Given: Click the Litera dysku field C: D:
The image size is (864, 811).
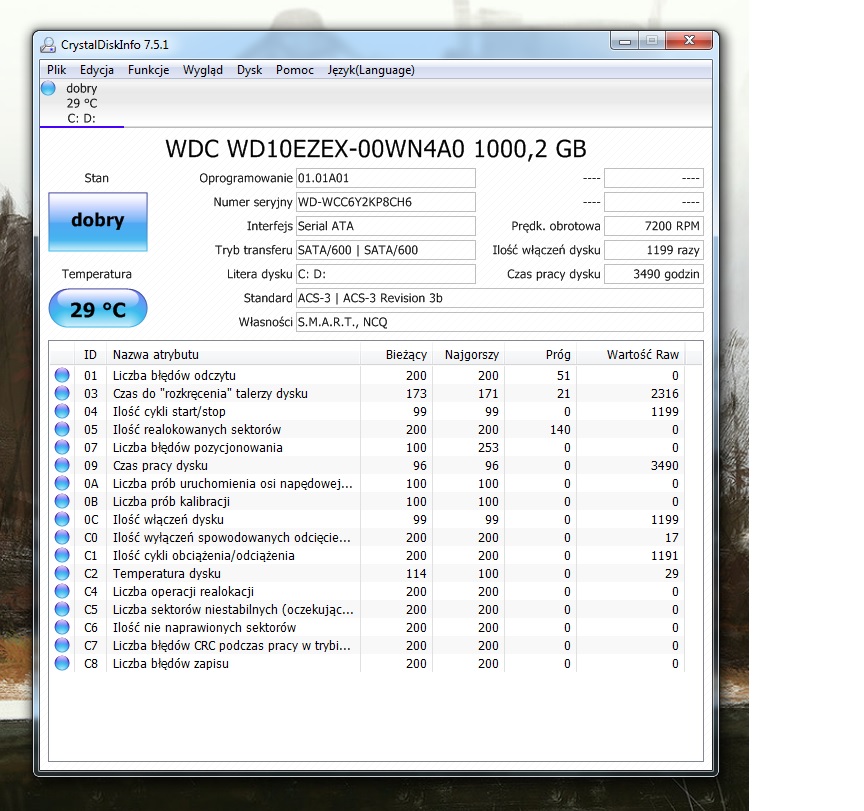Looking at the screenshot, I should coord(386,274).
